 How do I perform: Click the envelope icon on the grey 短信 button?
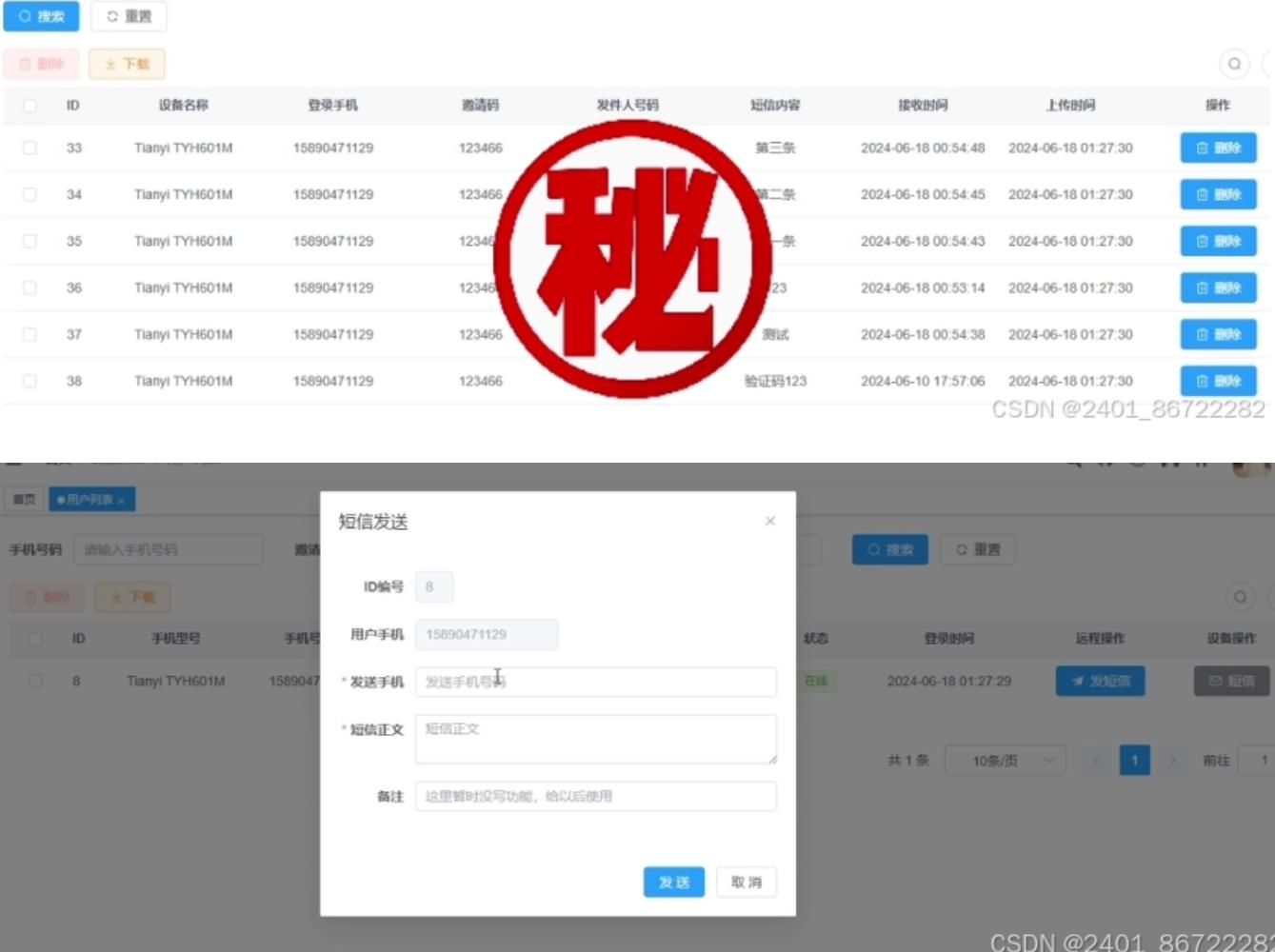tap(1214, 681)
